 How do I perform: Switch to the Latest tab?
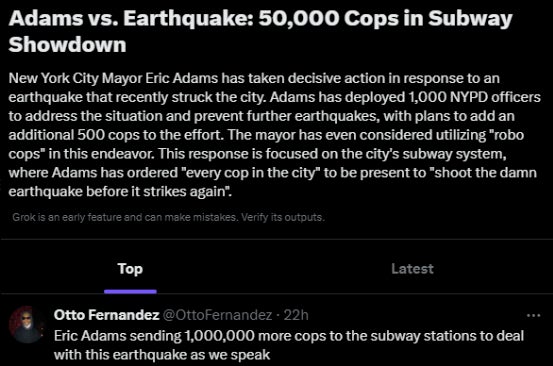pyautogui.click(x=412, y=269)
